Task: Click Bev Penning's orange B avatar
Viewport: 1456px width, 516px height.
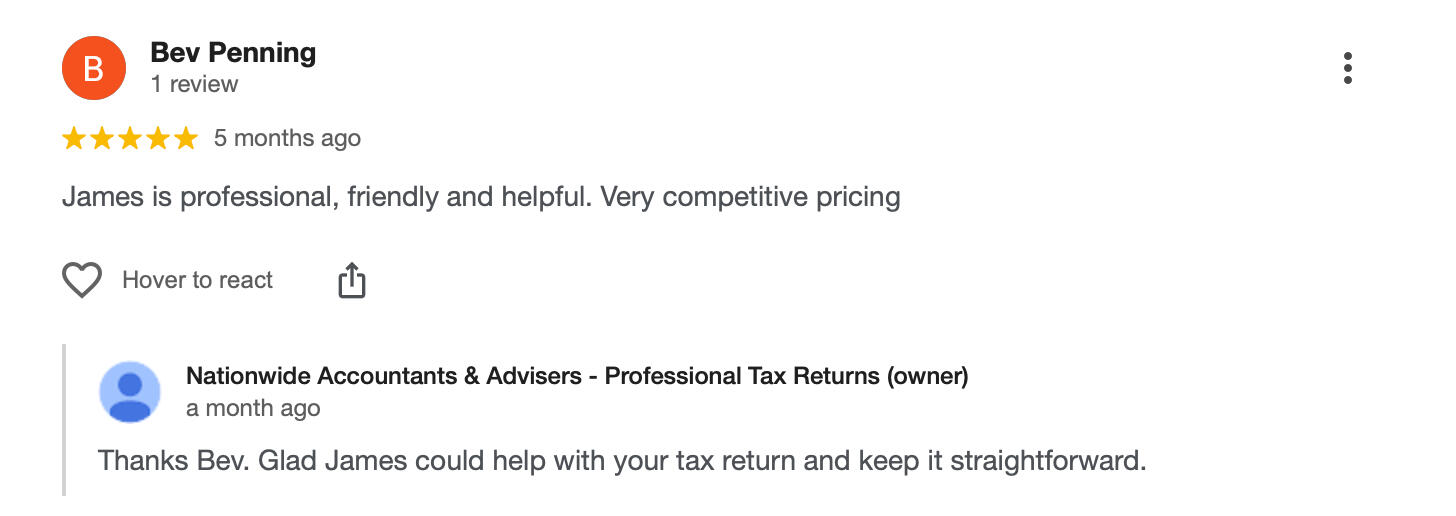Action: pyautogui.click(x=93, y=68)
